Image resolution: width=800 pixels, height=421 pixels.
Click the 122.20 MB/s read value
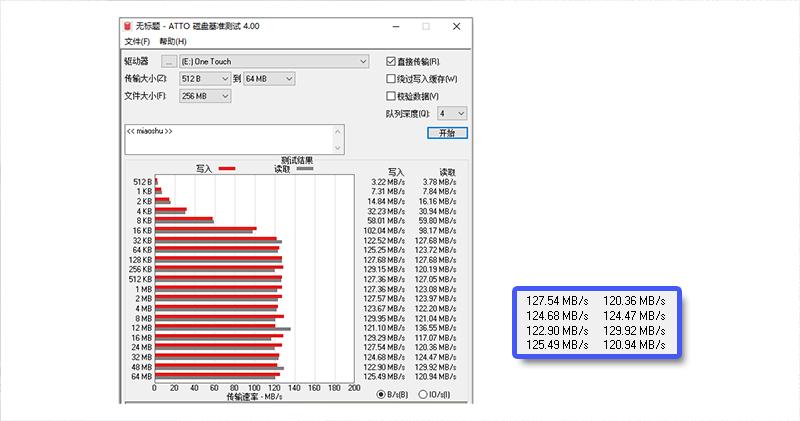click(x=435, y=309)
